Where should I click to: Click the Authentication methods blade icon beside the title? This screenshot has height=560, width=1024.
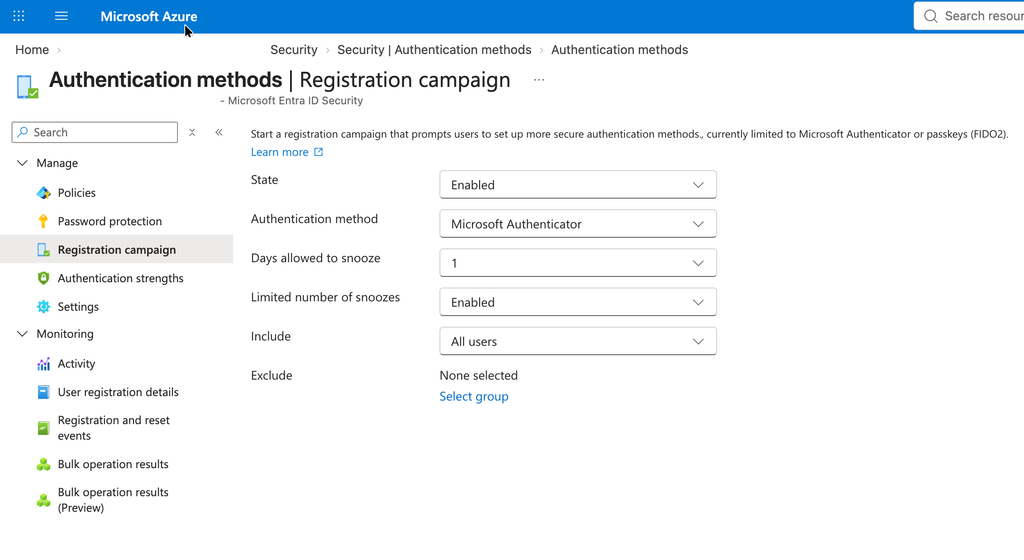27,87
